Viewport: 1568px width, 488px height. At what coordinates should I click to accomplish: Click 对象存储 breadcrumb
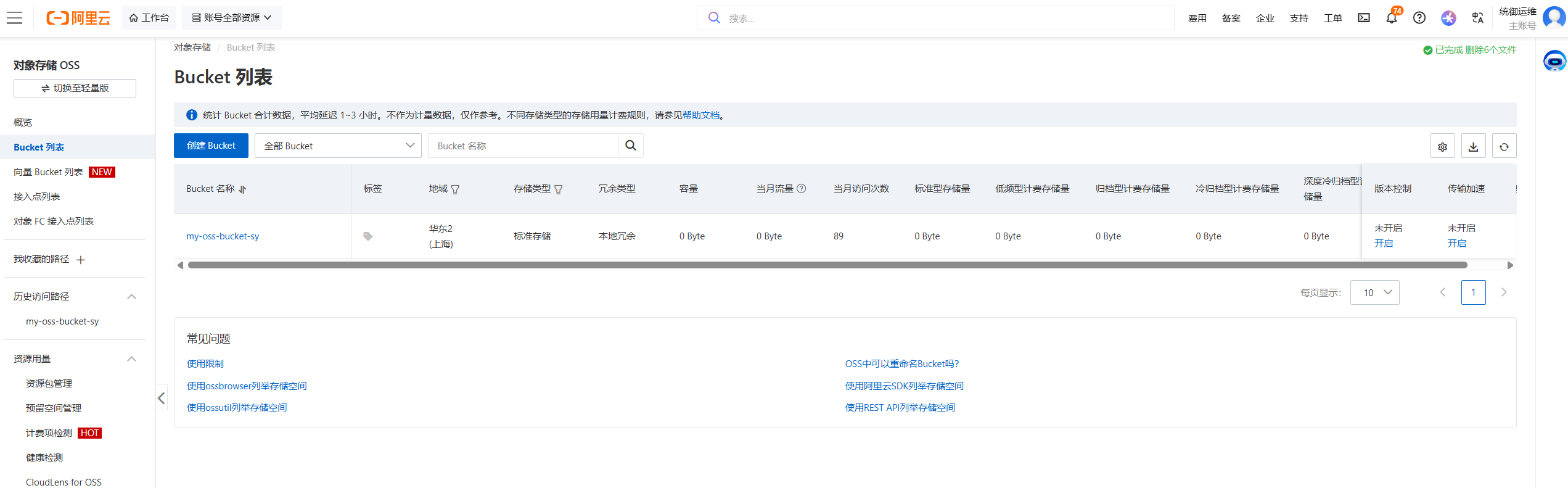coord(192,48)
